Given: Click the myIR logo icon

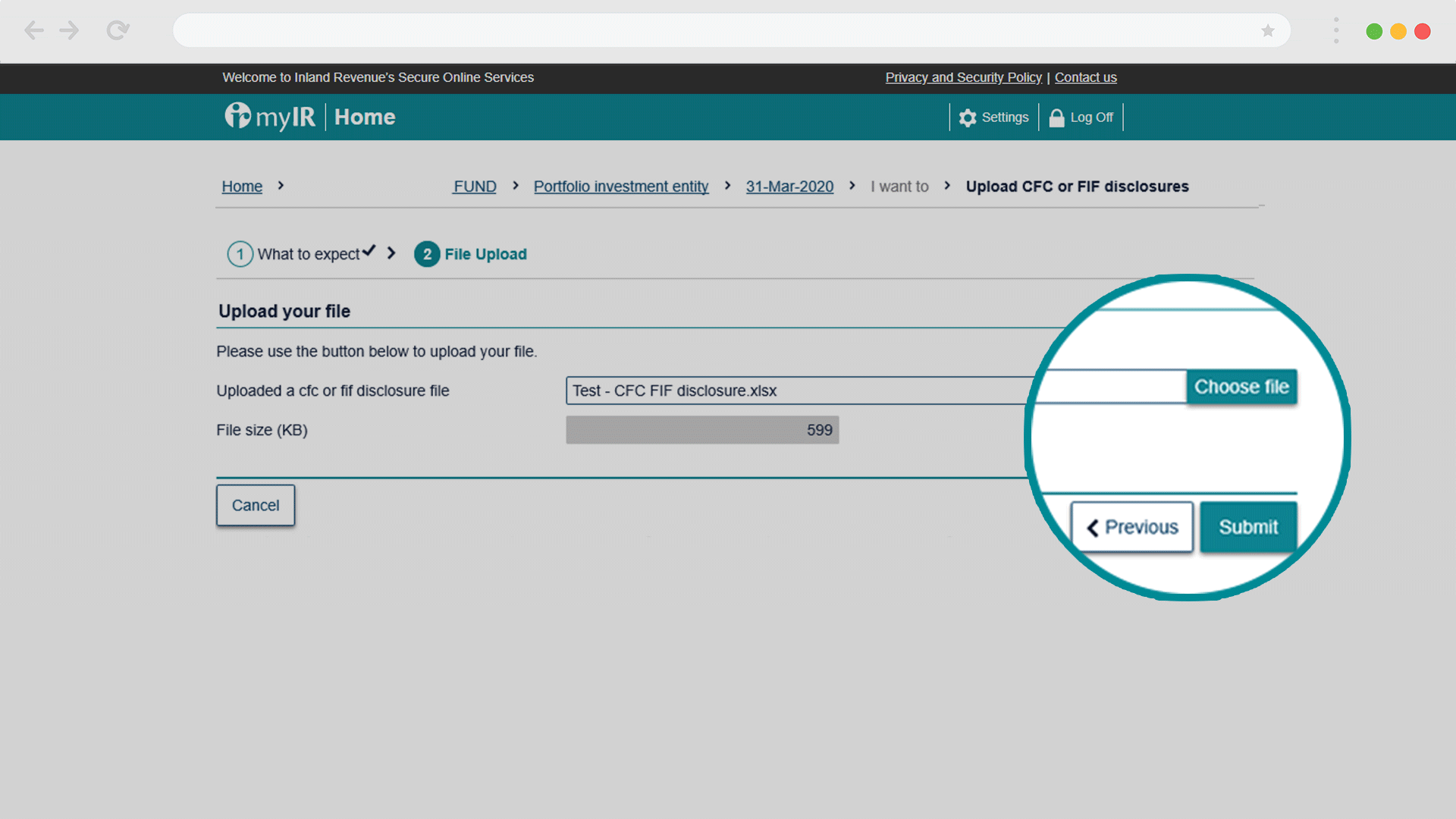Looking at the screenshot, I should click(237, 116).
